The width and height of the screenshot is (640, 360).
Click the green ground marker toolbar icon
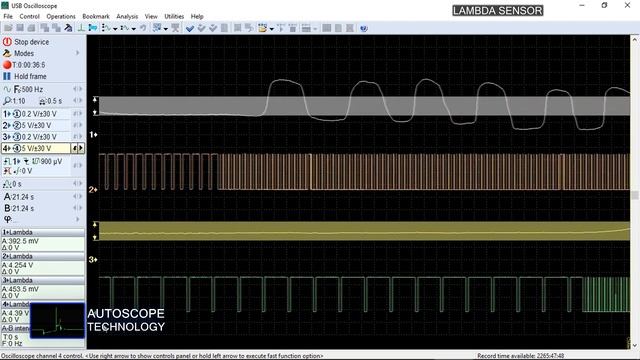(81, 28)
